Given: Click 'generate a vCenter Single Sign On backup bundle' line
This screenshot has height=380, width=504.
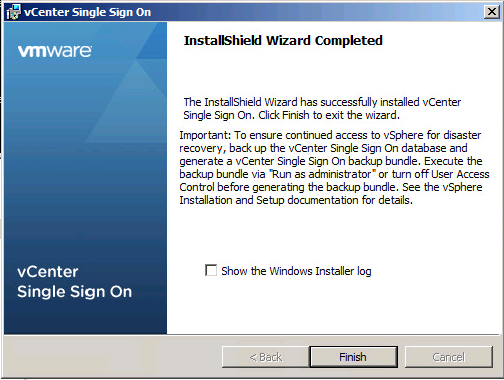Looking at the screenshot, I should pos(300,161).
